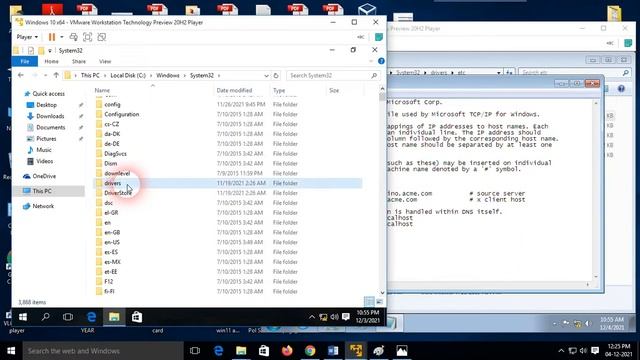Select the Configuration folder
Screen dimensions: 640x360
point(122,114)
